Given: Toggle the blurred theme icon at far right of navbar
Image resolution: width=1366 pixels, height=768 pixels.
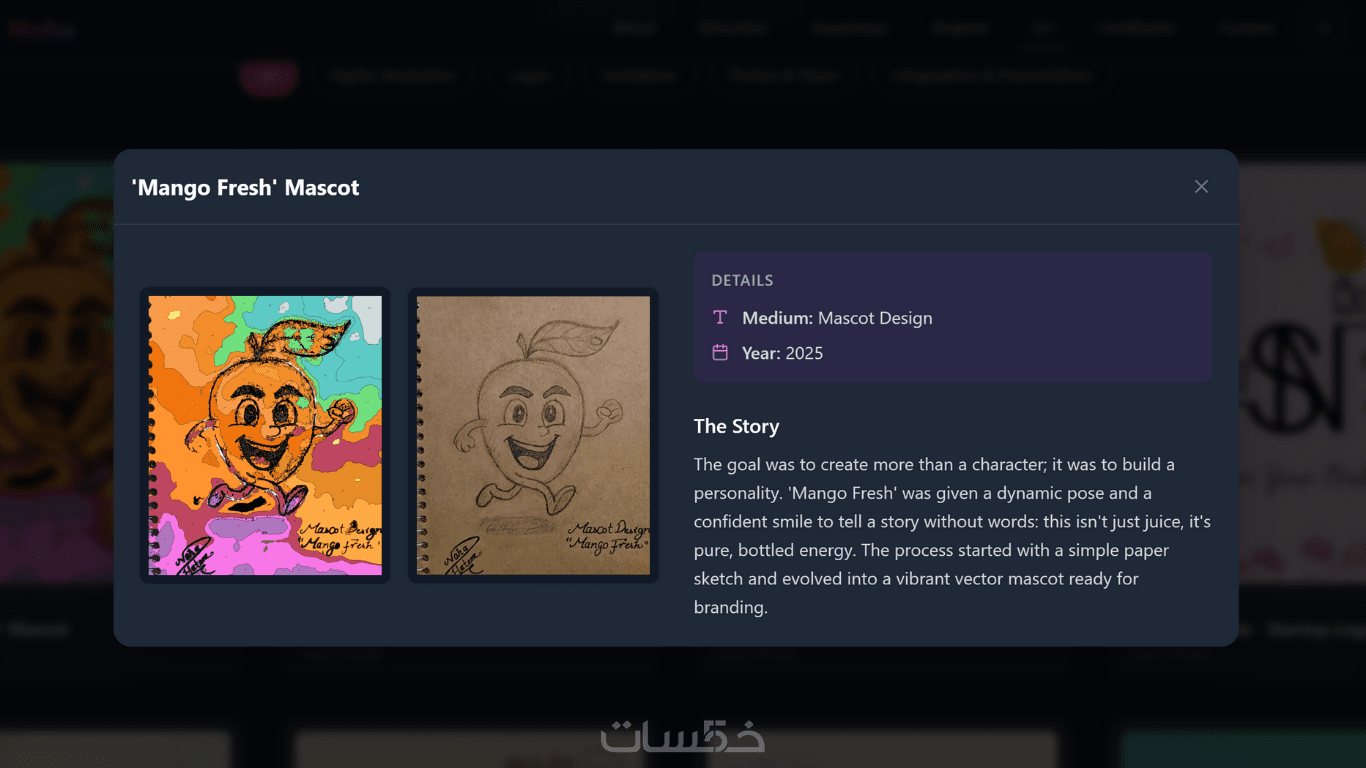Looking at the screenshot, I should pos(1326,28).
